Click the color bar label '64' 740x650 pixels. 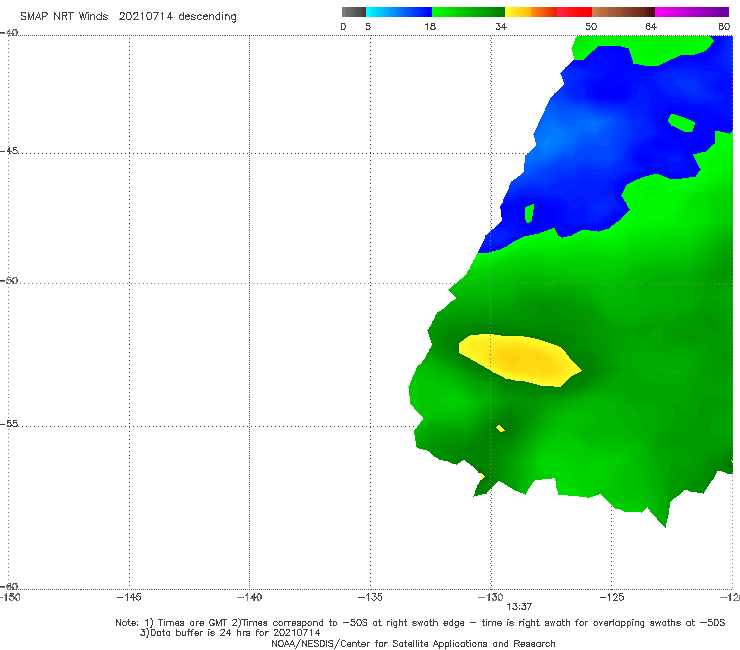coord(651,27)
